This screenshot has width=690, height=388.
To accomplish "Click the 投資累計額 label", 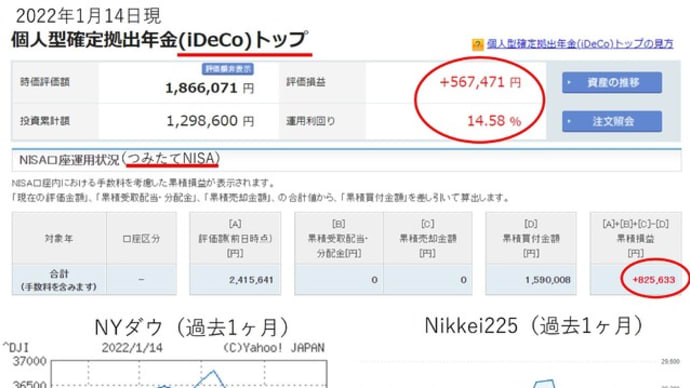I will click(x=45, y=121).
